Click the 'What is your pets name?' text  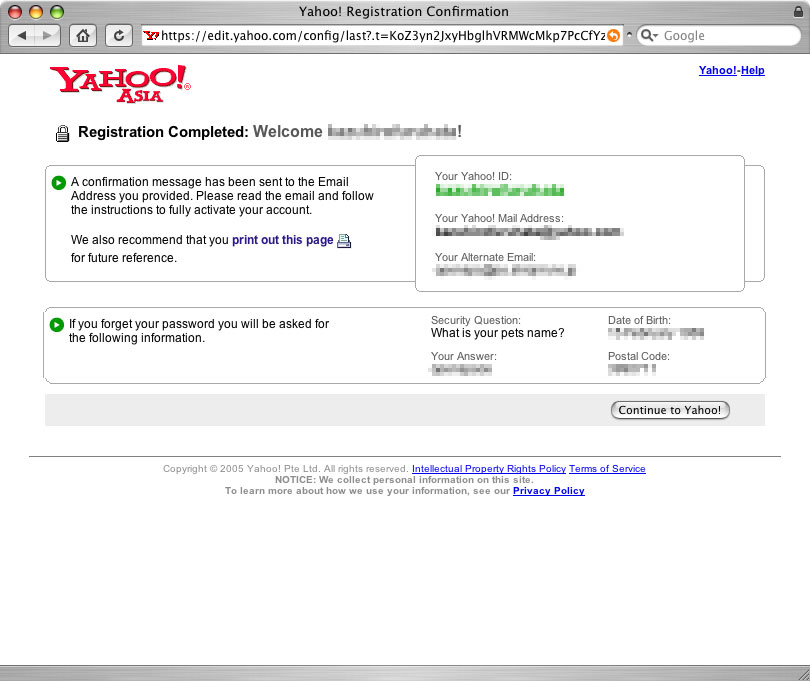497,333
